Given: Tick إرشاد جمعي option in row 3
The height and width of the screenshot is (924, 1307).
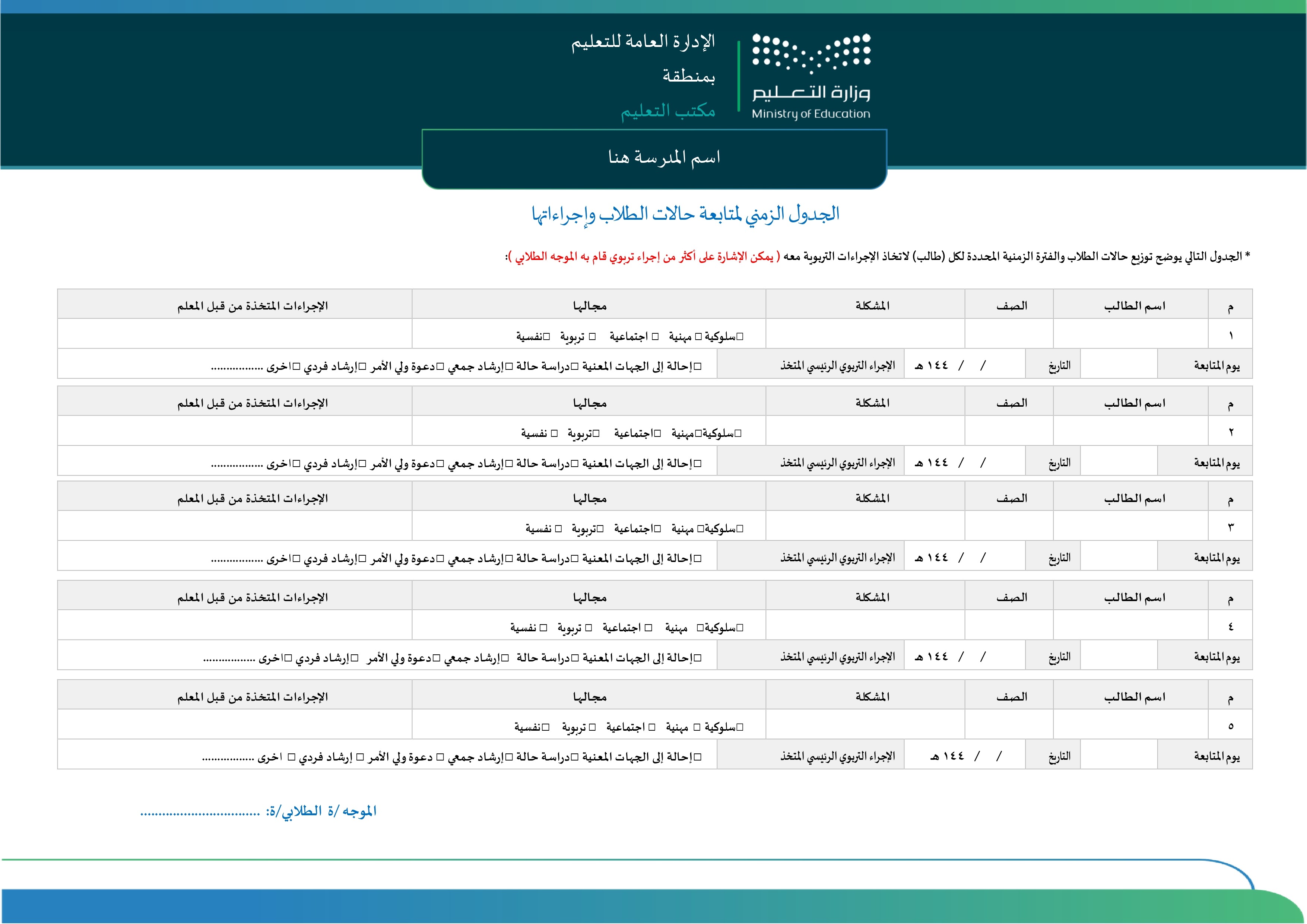Looking at the screenshot, I should 509,559.
